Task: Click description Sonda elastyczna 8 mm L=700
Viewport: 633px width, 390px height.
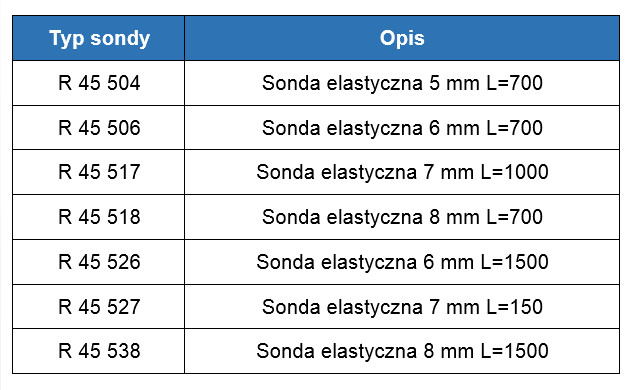Action: pyautogui.click(x=402, y=217)
